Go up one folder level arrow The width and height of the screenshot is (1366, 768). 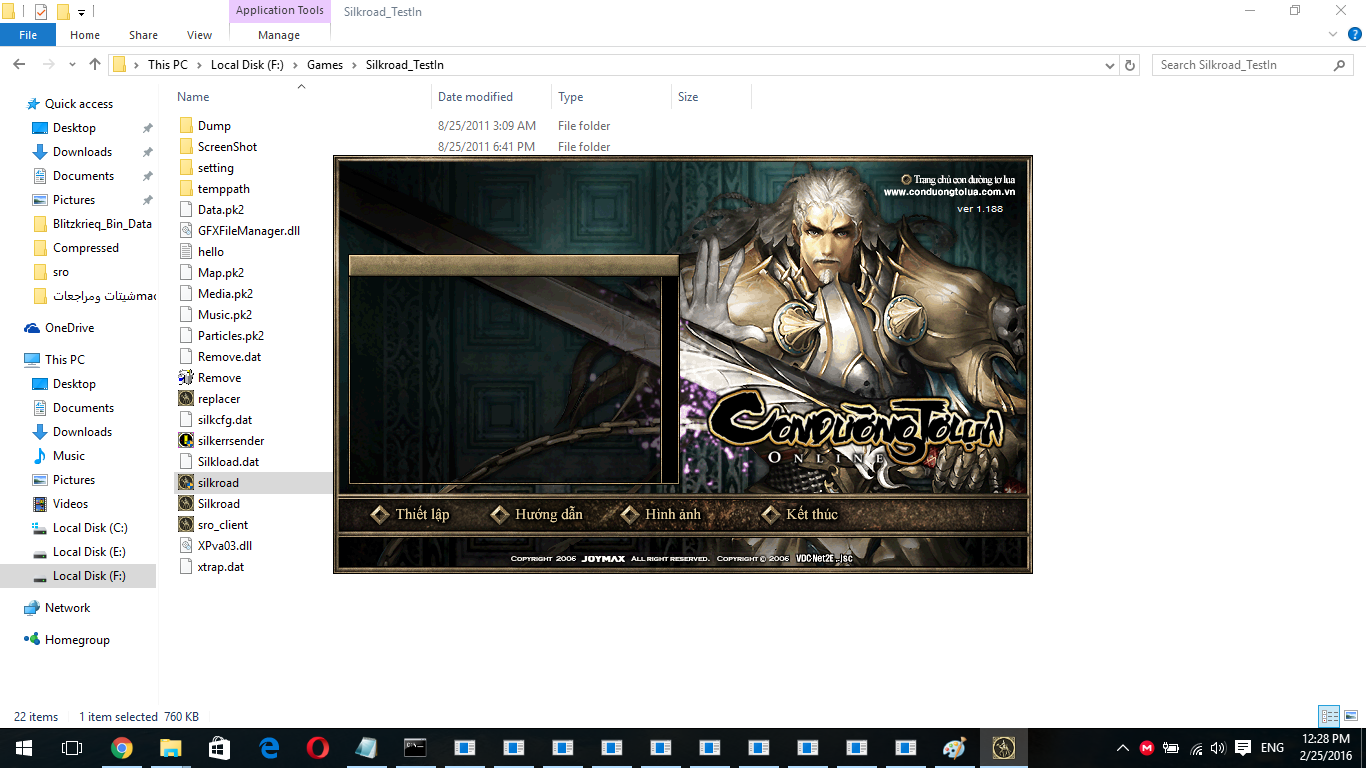(95, 65)
